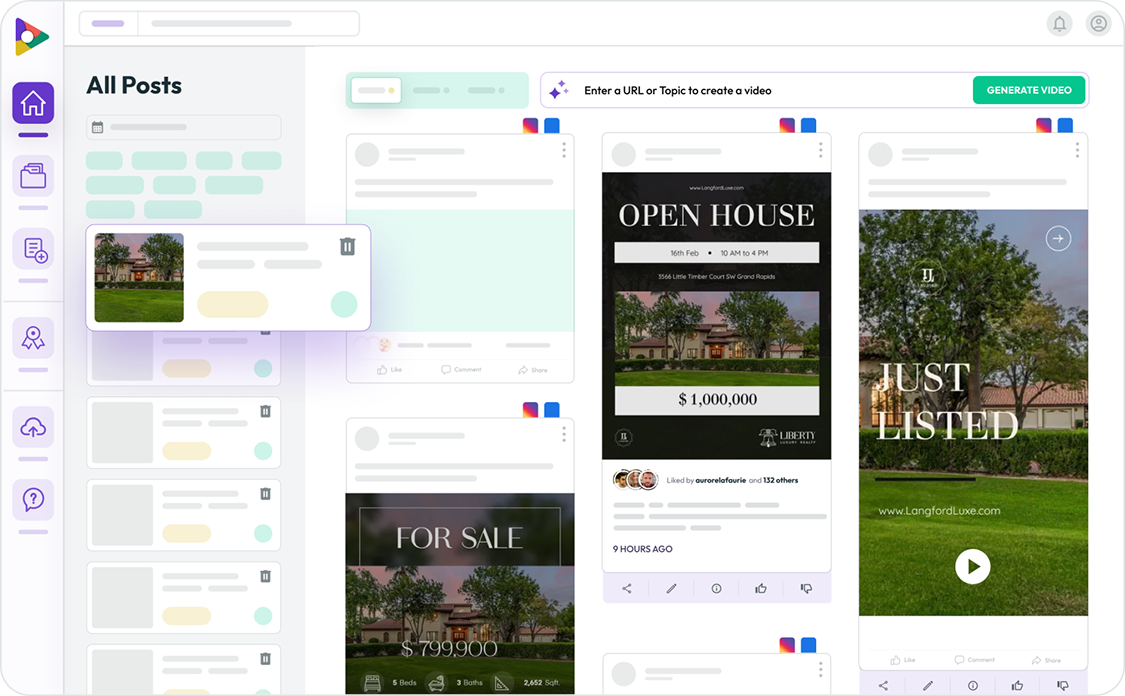Click 'Liked by aurorelafourie and 132 others' text
The height and width of the screenshot is (696, 1125).
pos(732,480)
